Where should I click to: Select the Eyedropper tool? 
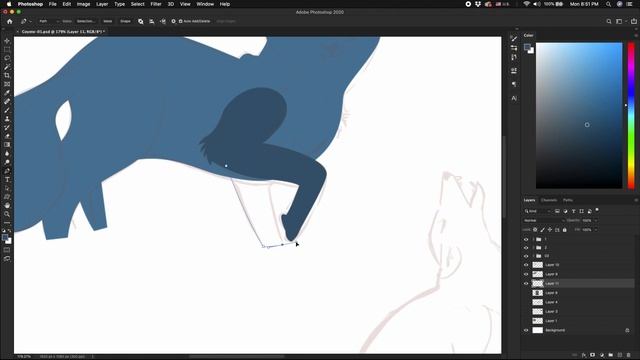(7, 93)
